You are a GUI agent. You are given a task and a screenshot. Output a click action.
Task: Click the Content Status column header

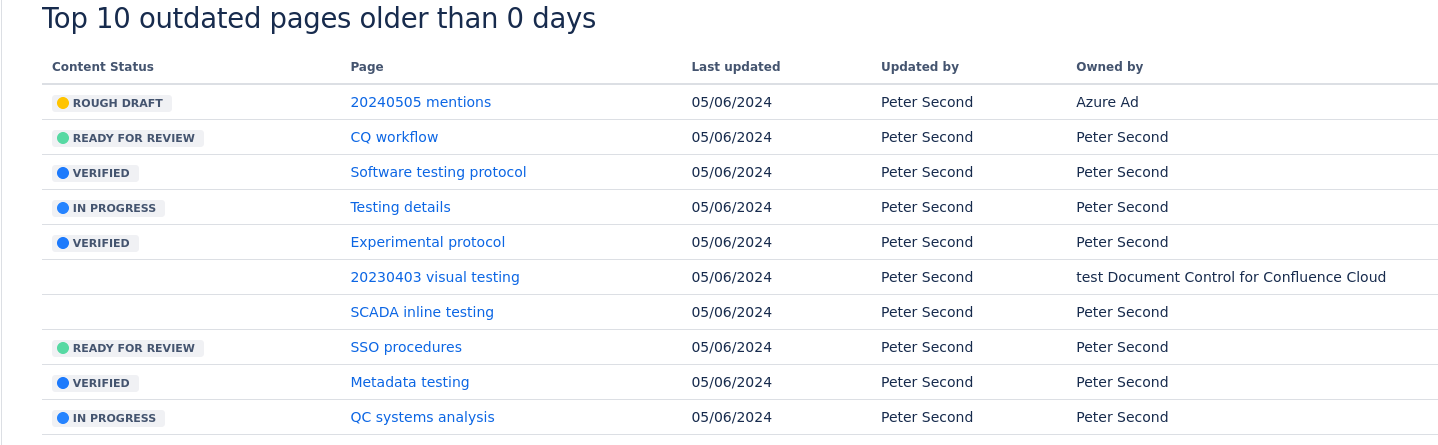pos(103,67)
